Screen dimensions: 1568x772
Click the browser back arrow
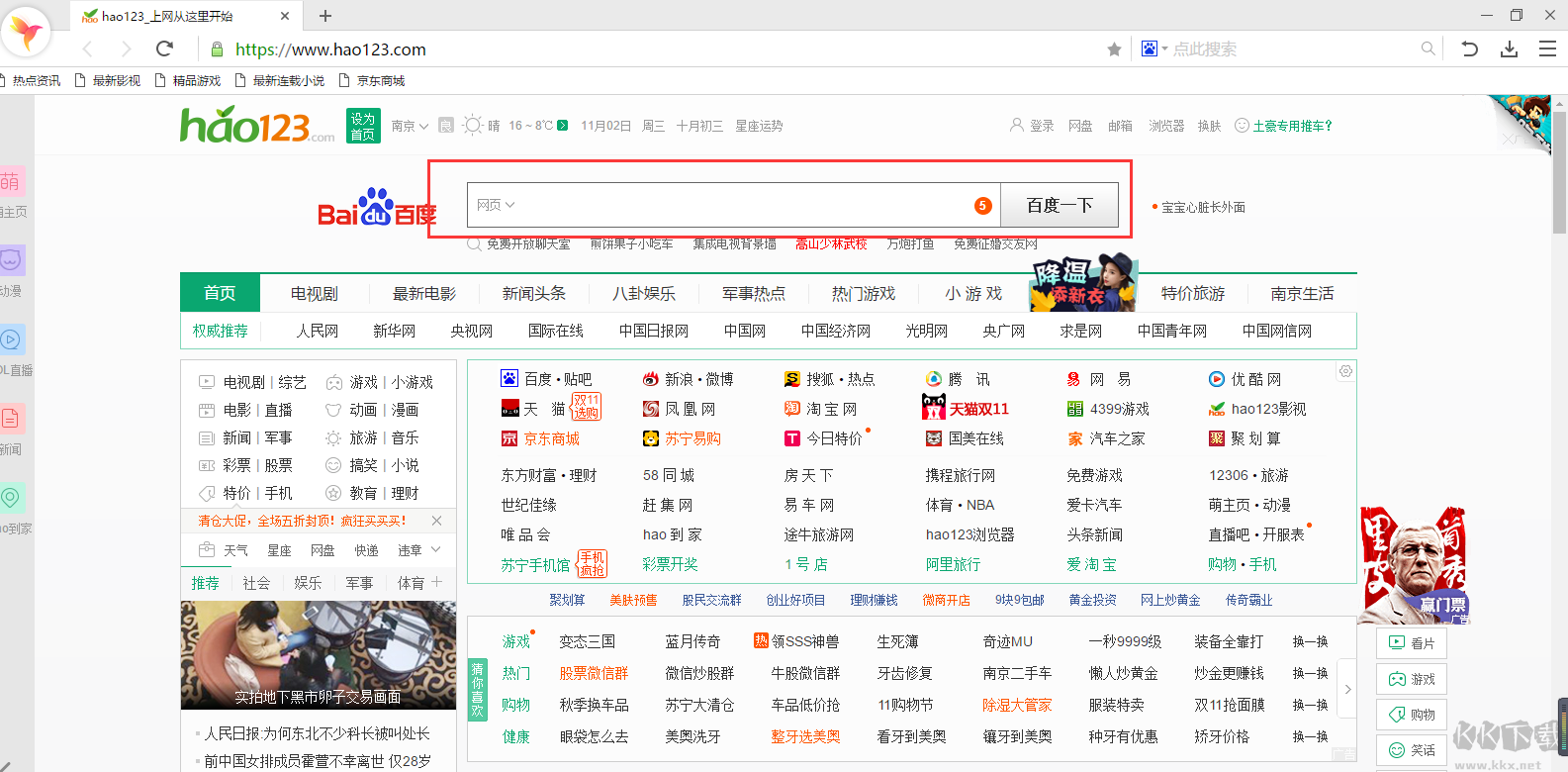(x=88, y=48)
